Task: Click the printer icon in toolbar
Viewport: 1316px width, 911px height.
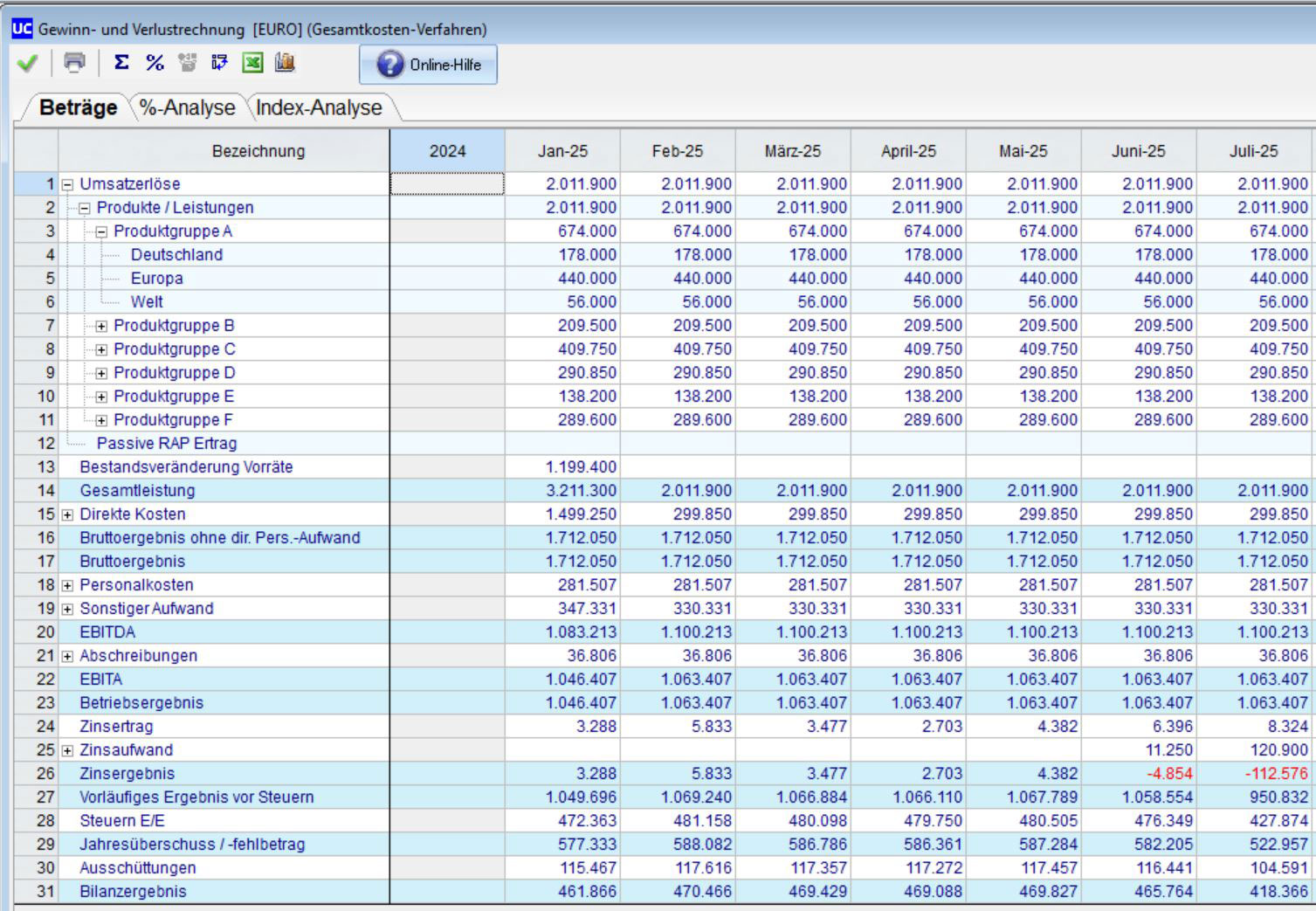Action: click(x=75, y=63)
